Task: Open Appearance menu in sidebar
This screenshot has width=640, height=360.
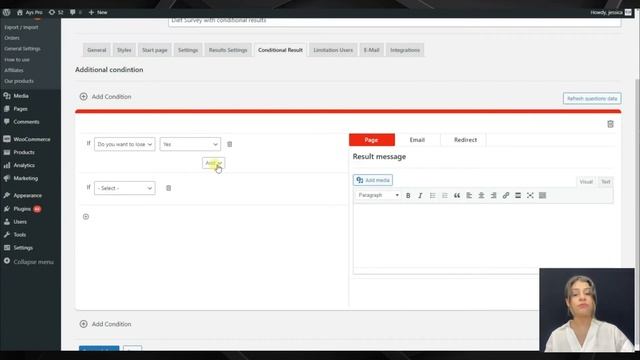Action: pyautogui.click(x=27, y=196)
